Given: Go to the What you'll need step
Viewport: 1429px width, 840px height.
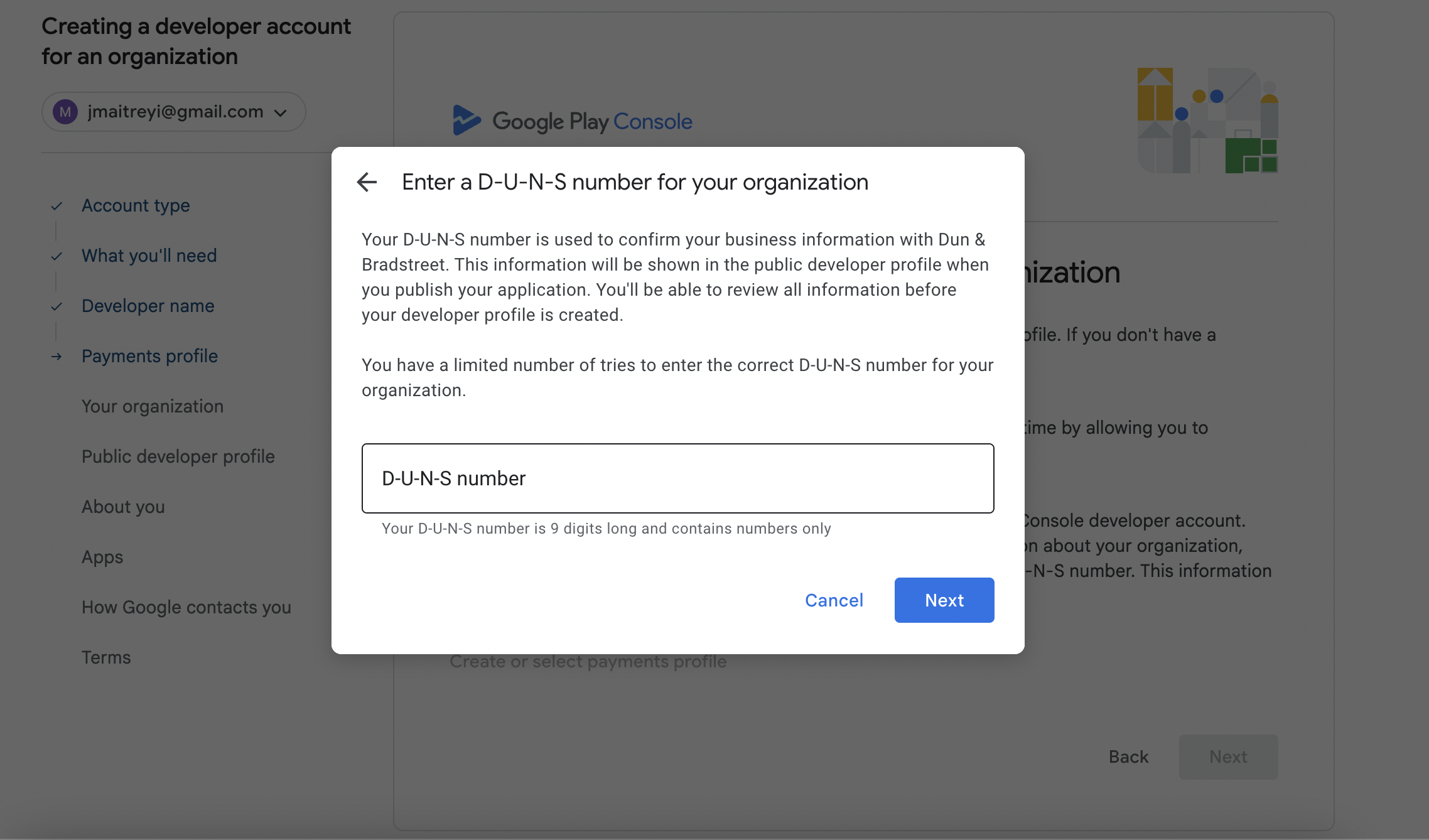Looking at the screenshot, I should [x=149, y=256].
